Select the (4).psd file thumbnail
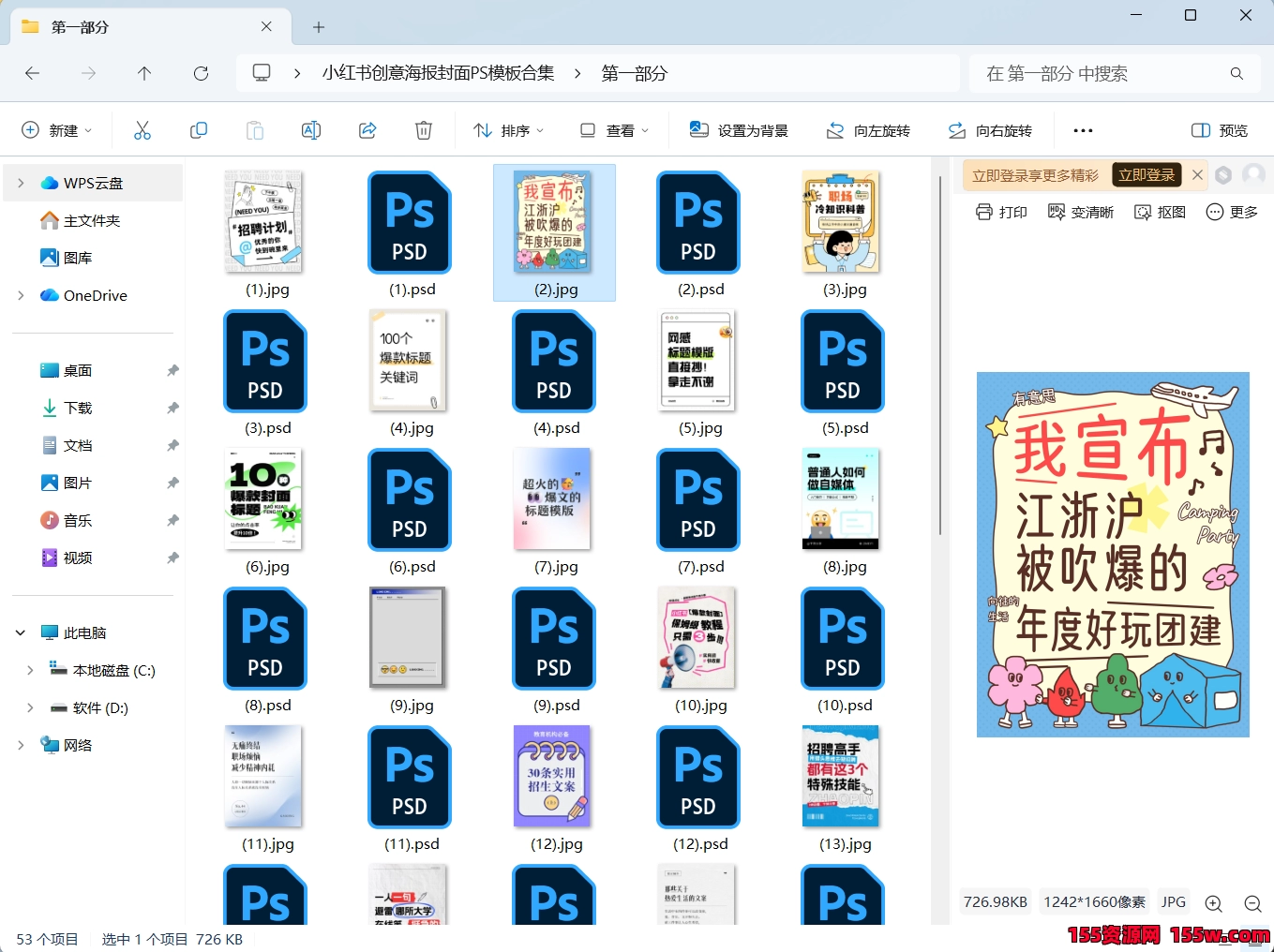1274x952 pixels. (553, 362)
